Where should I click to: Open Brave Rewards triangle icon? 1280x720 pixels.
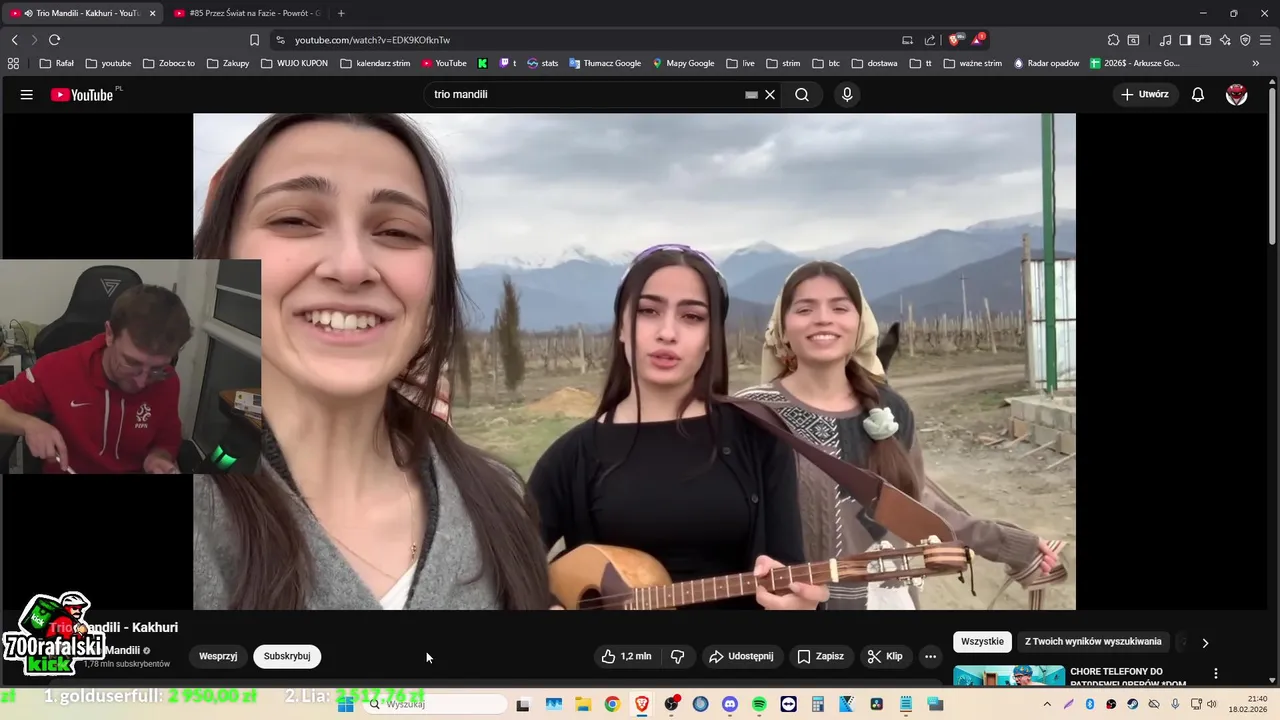[x=979, y=40]
